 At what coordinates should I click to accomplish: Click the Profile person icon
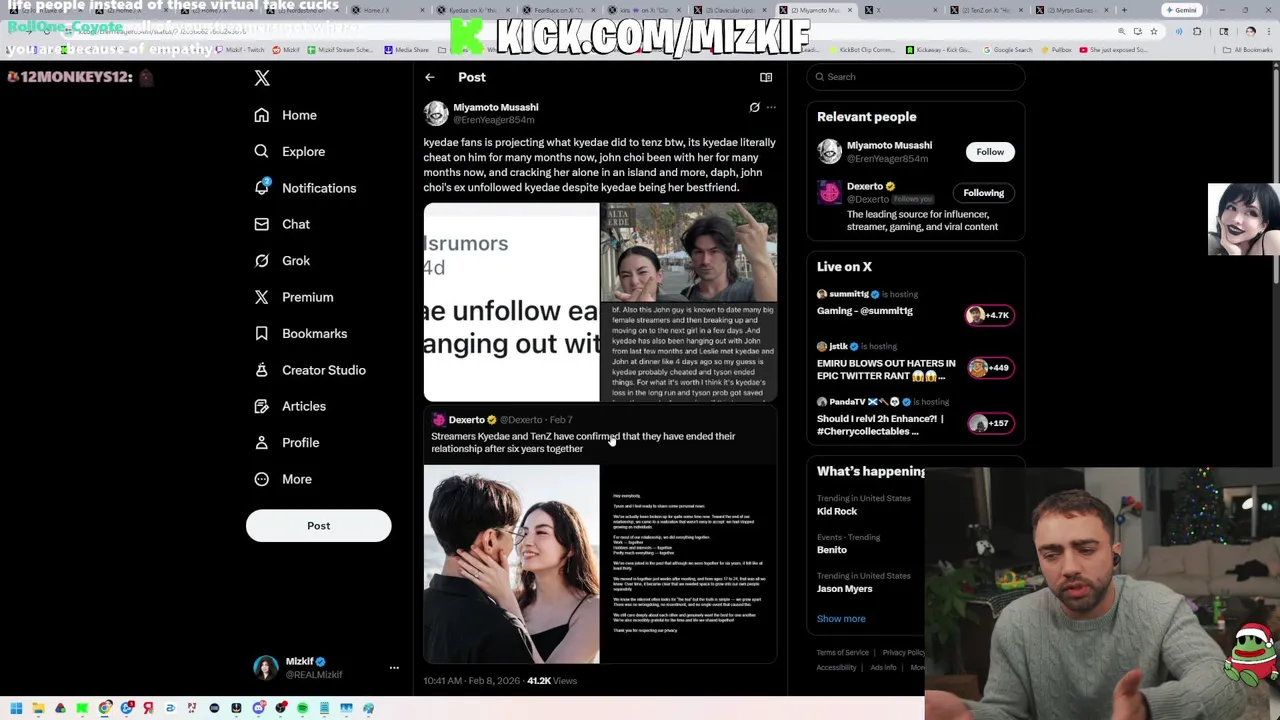click(x=262, y=442)
